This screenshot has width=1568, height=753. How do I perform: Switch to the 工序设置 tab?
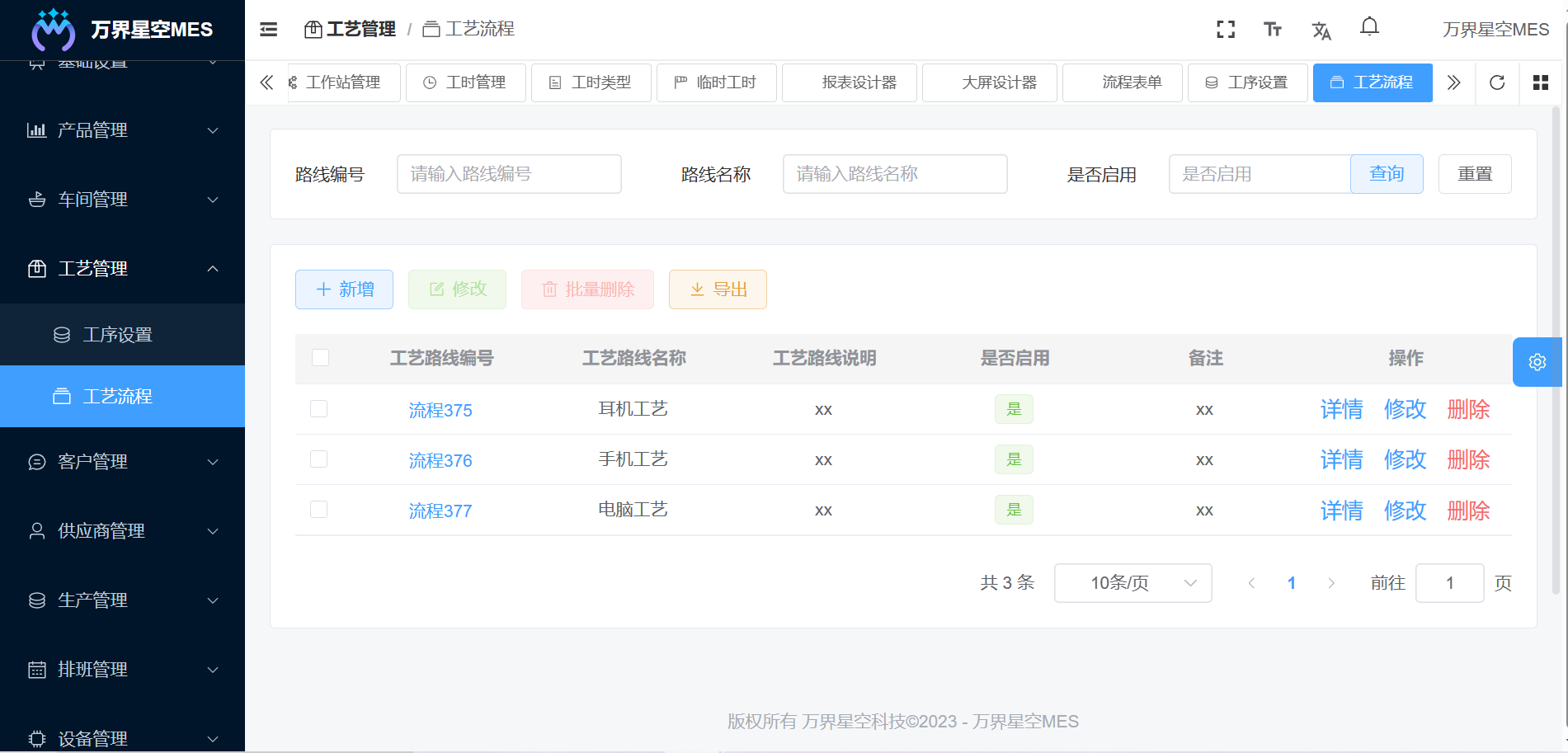click(1247, 82)
